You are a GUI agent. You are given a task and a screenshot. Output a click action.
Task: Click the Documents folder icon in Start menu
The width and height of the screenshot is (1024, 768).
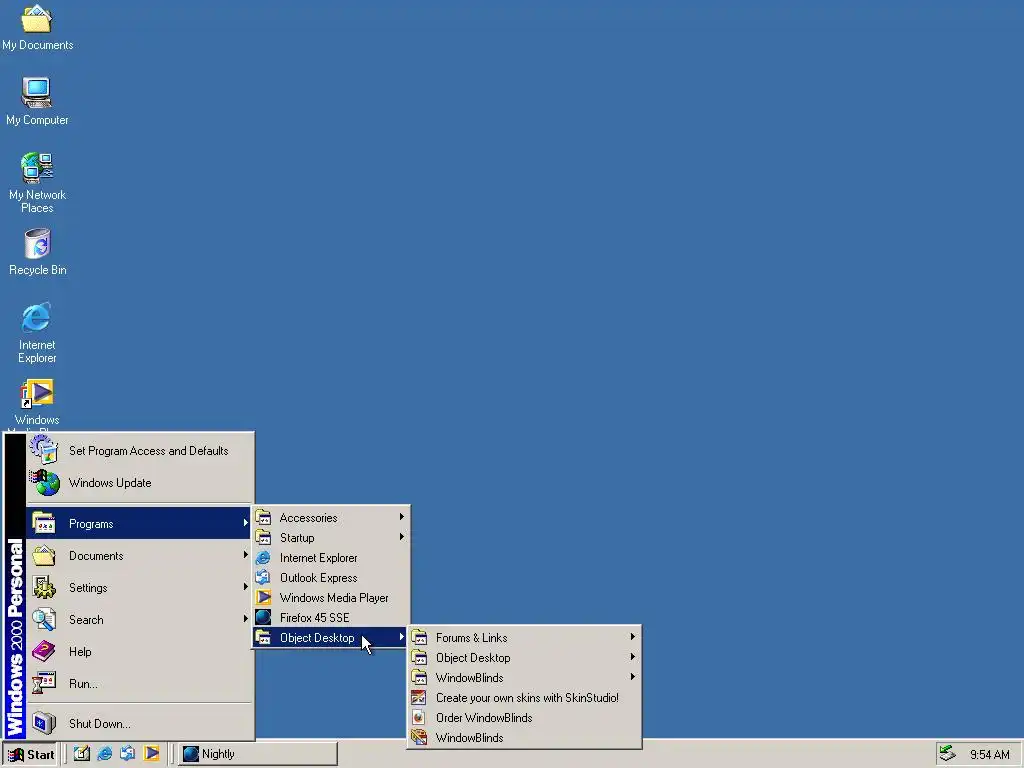[44, 556]
